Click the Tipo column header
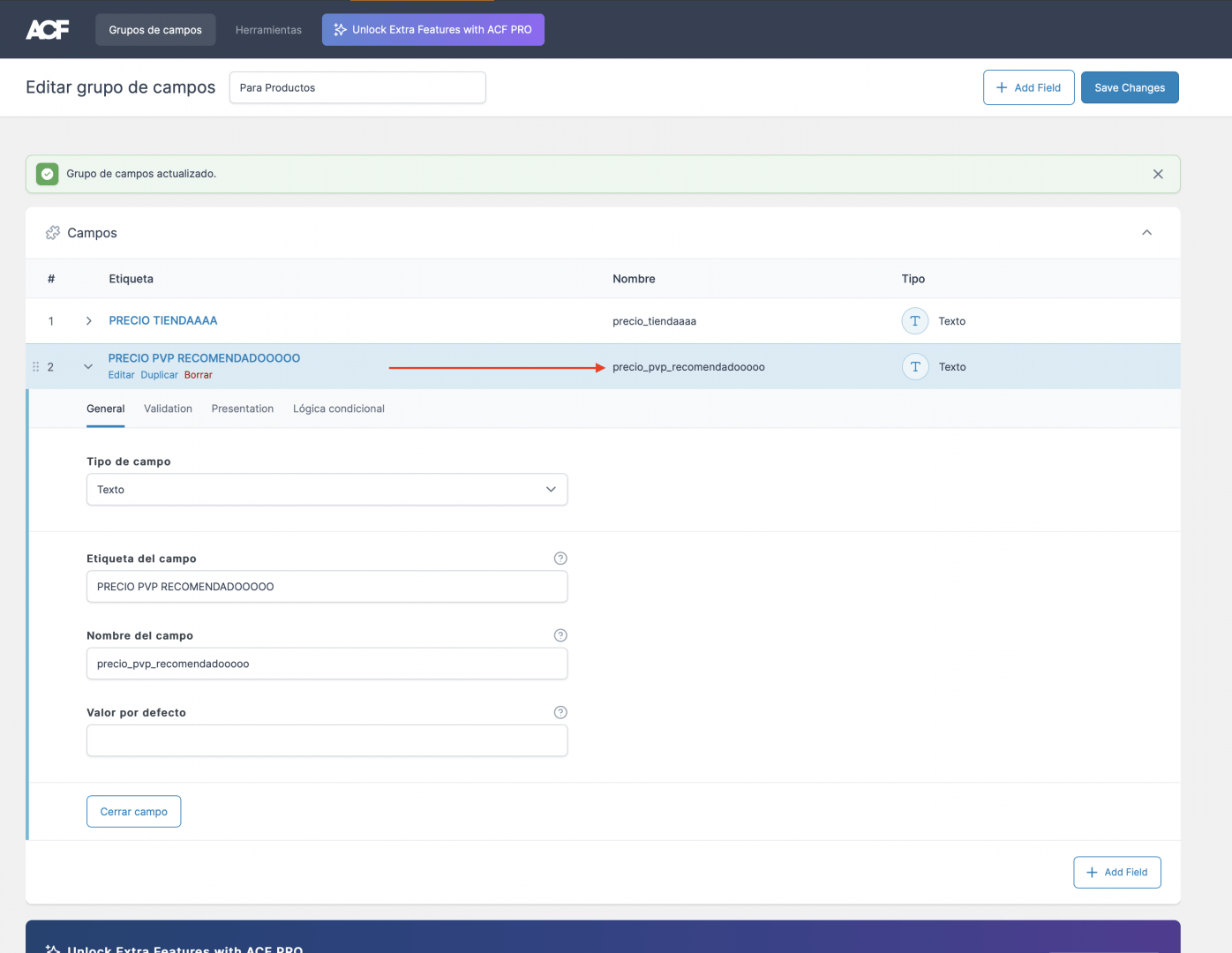 point(913,279)
